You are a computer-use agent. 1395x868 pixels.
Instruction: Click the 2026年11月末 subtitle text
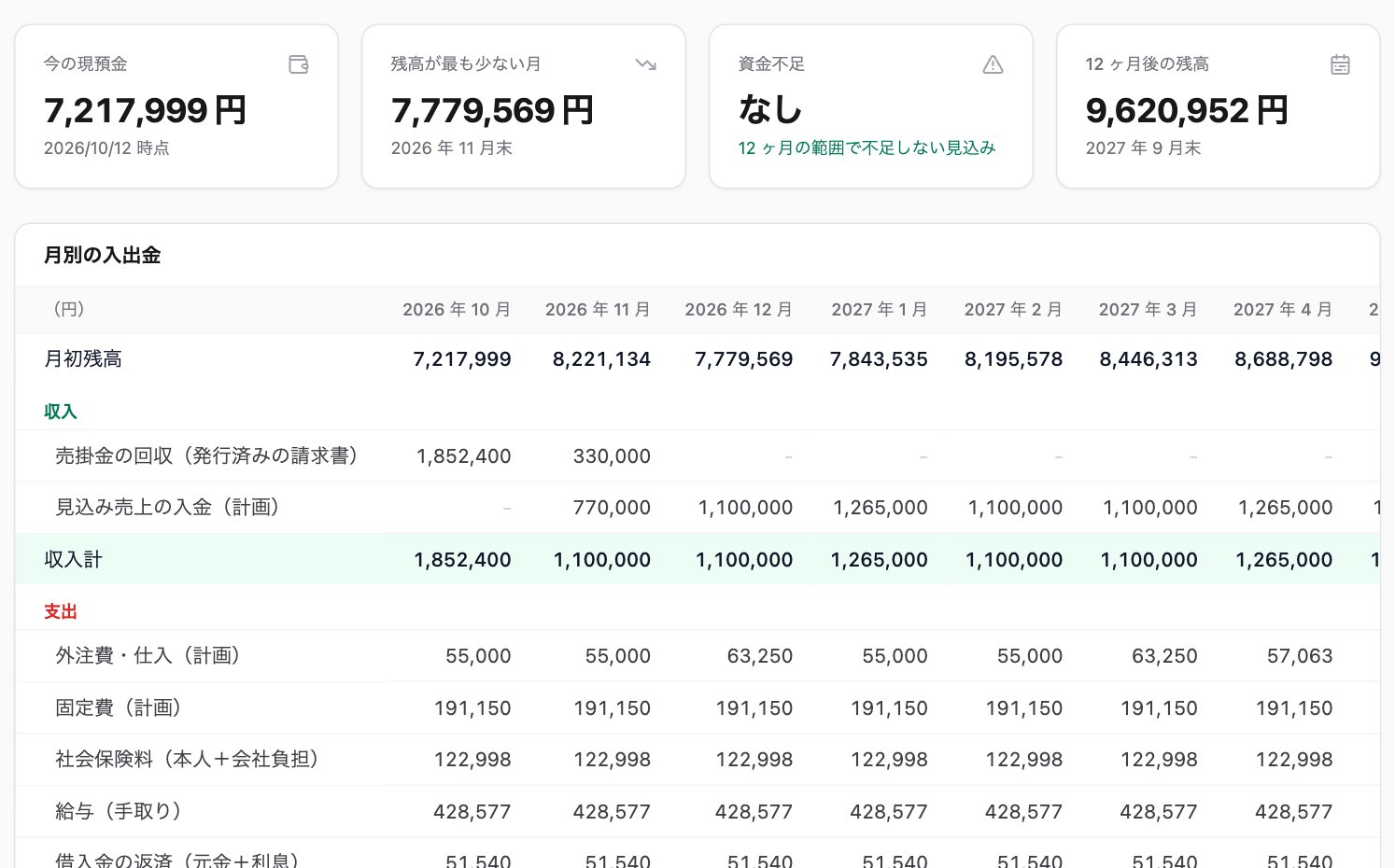tap(452, 147)
